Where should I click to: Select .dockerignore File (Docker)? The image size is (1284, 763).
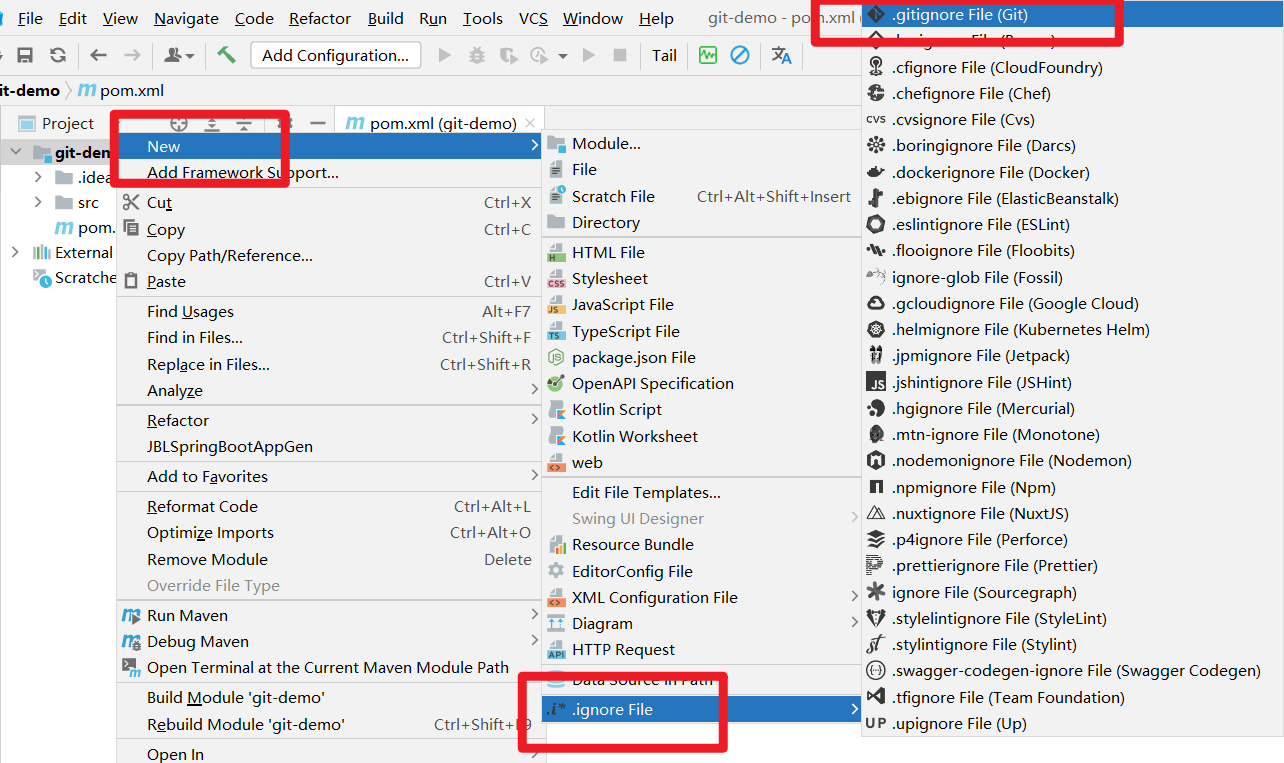[1071, 172]
